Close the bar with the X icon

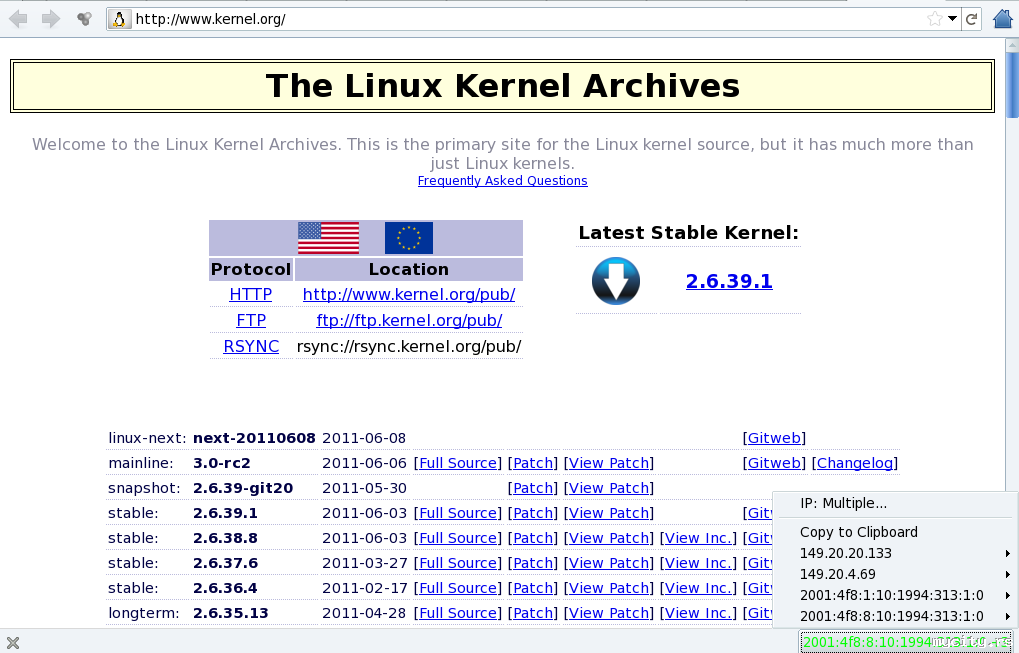click(x=13, y=643)
